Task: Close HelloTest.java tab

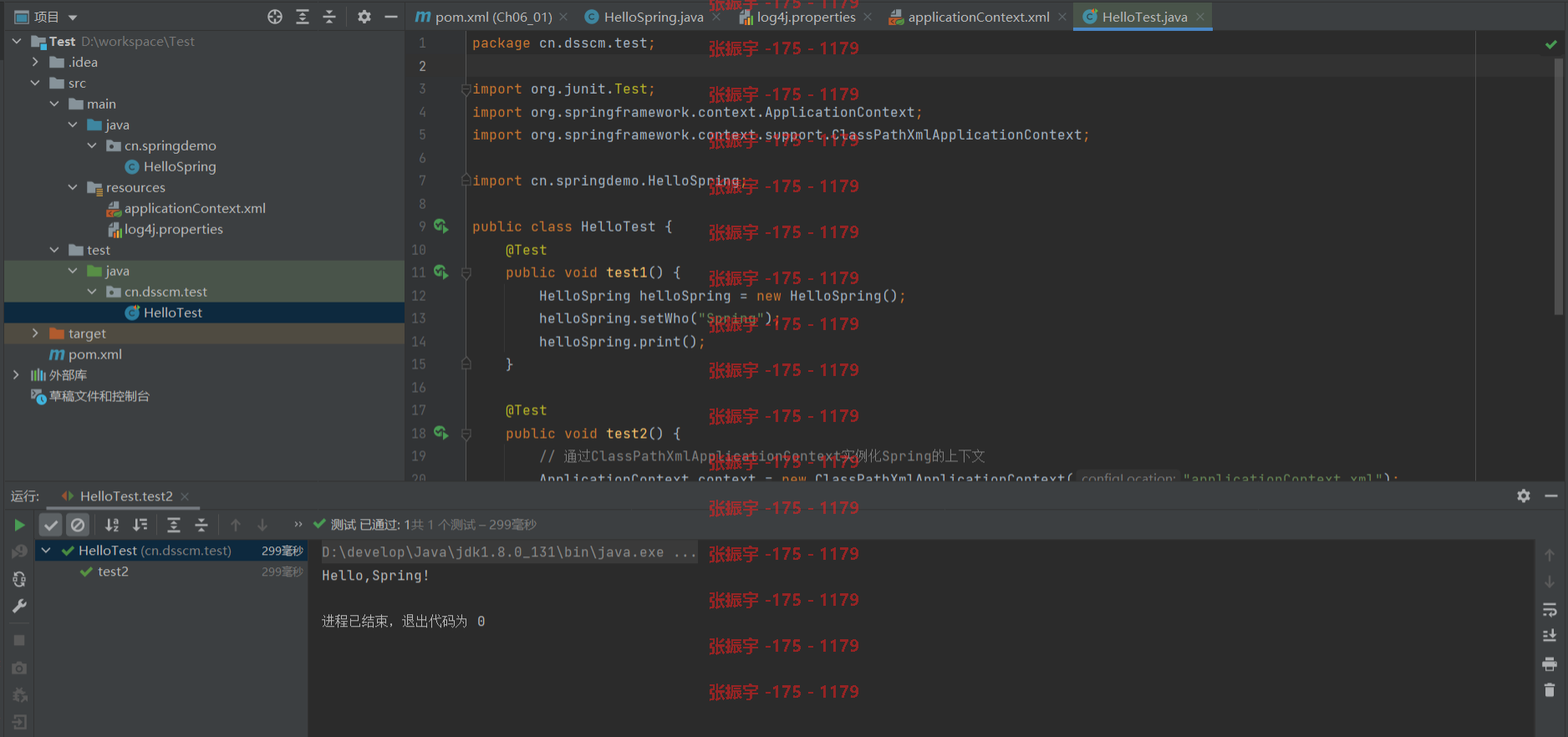Action: pos(1200,17)
